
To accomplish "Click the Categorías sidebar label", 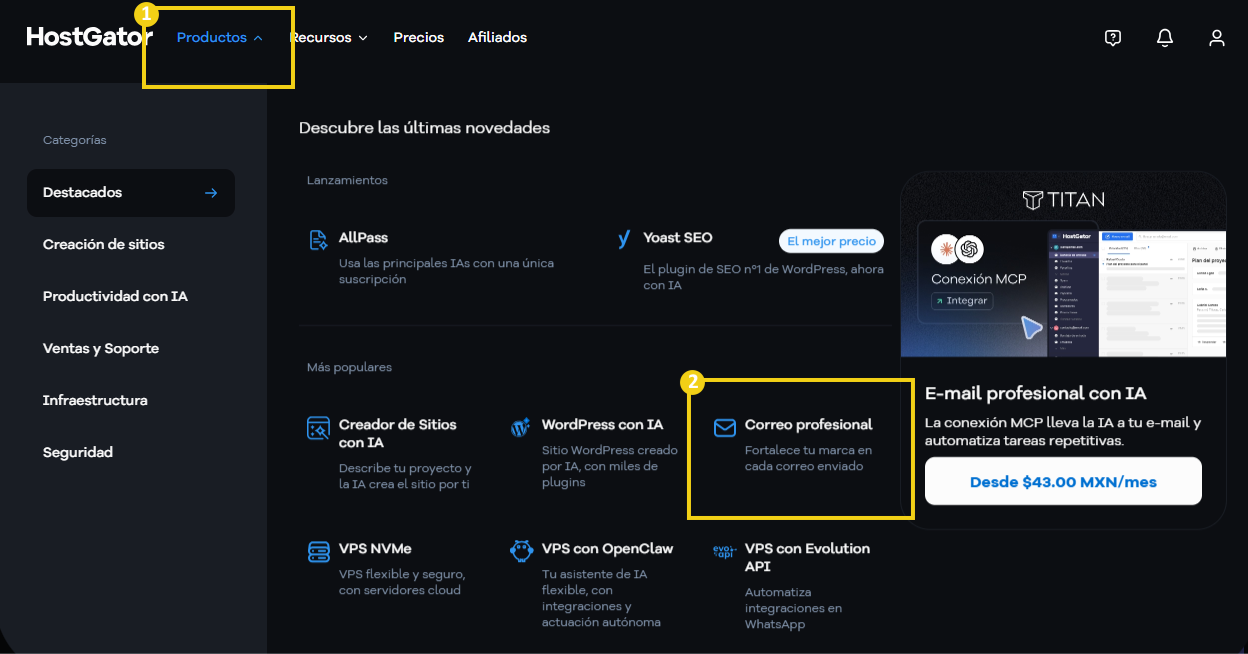I will point(74,140).
